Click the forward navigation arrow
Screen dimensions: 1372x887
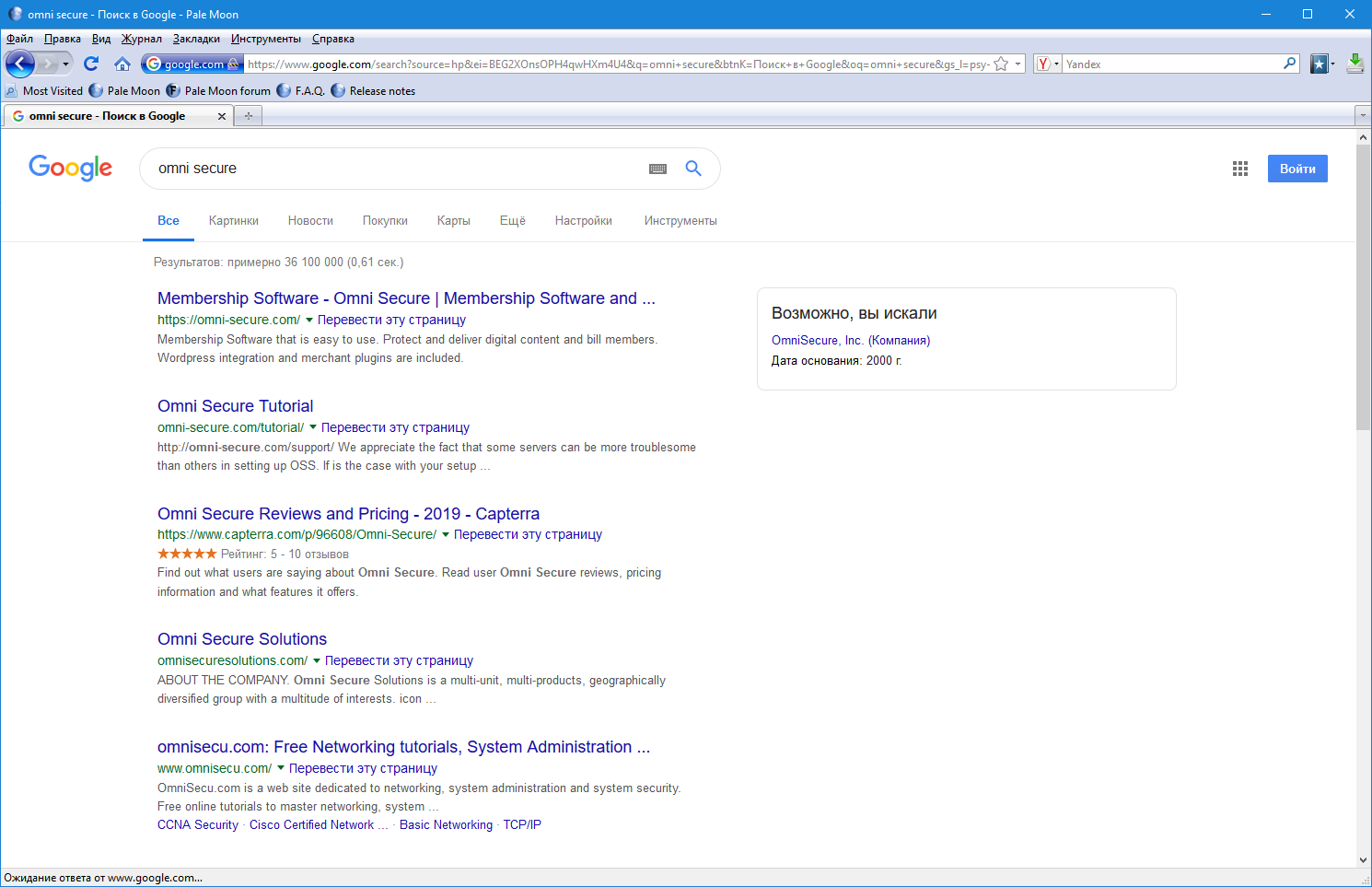click(47, 64)
